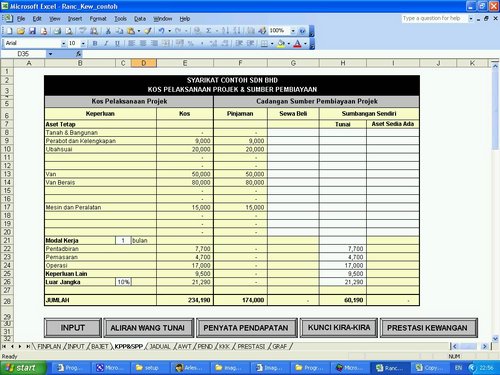Image resolution: width=500 pixels, height=375 pixels.
Task: Open Print Preview icon
Action: tap(69, 31)
